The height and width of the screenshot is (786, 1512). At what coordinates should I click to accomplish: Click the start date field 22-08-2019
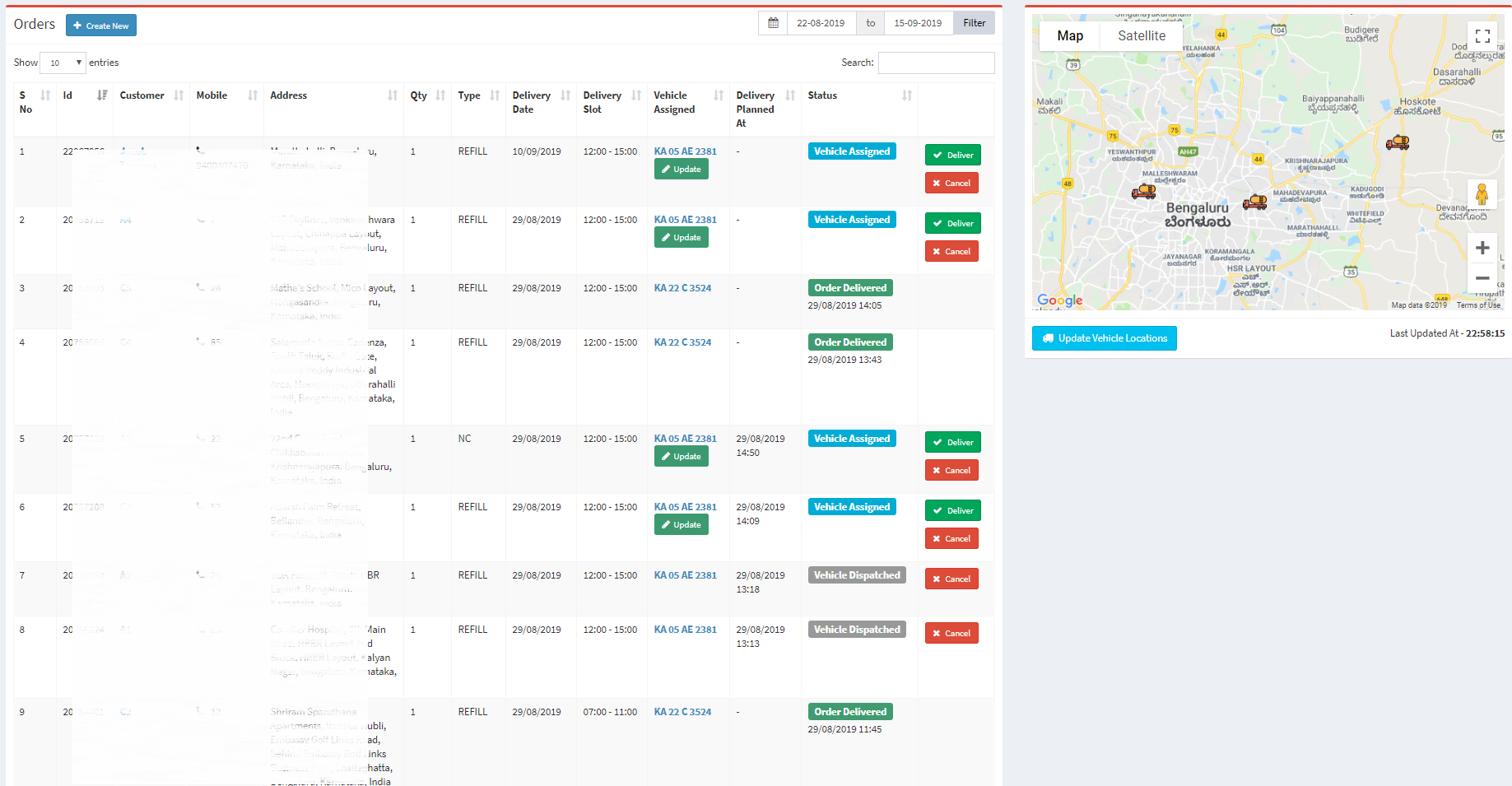pos(821,23)
